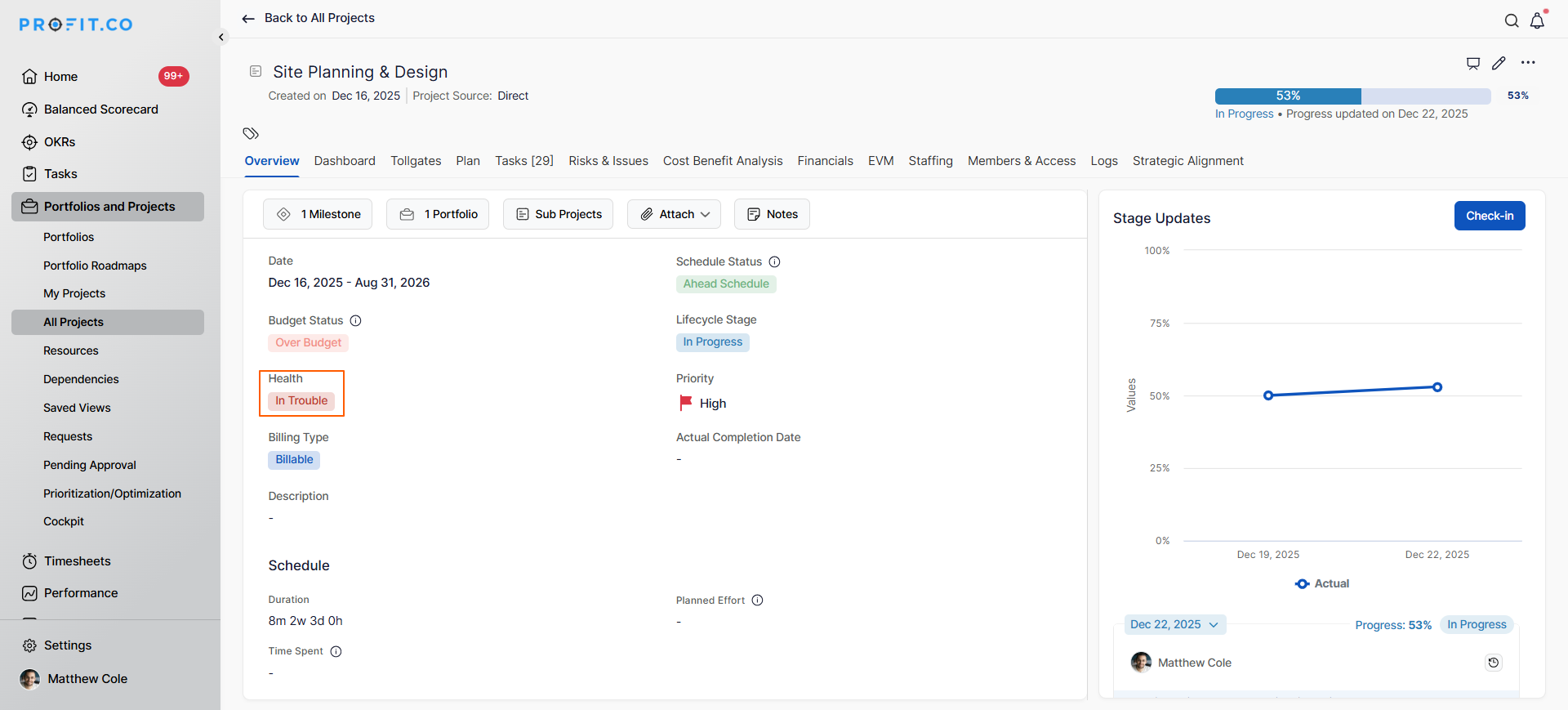Click the Dec 22 data point on chart
1568x710 pixels.
pyautogui.click(x=1437, y=387)
